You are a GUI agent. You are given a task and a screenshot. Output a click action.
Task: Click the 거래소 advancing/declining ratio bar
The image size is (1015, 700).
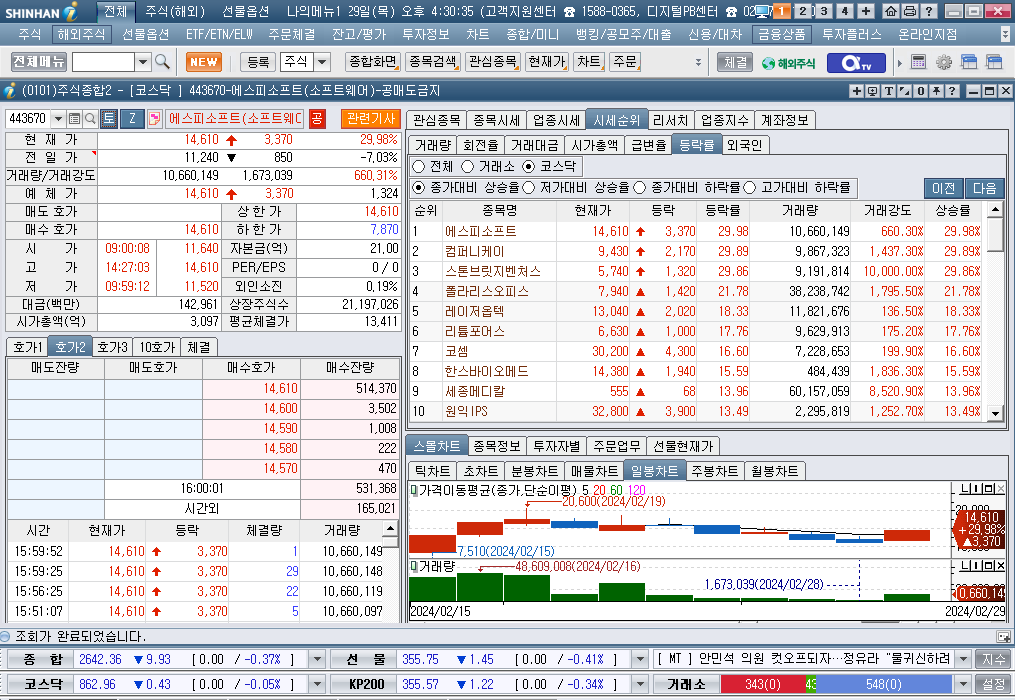(836, 684)
